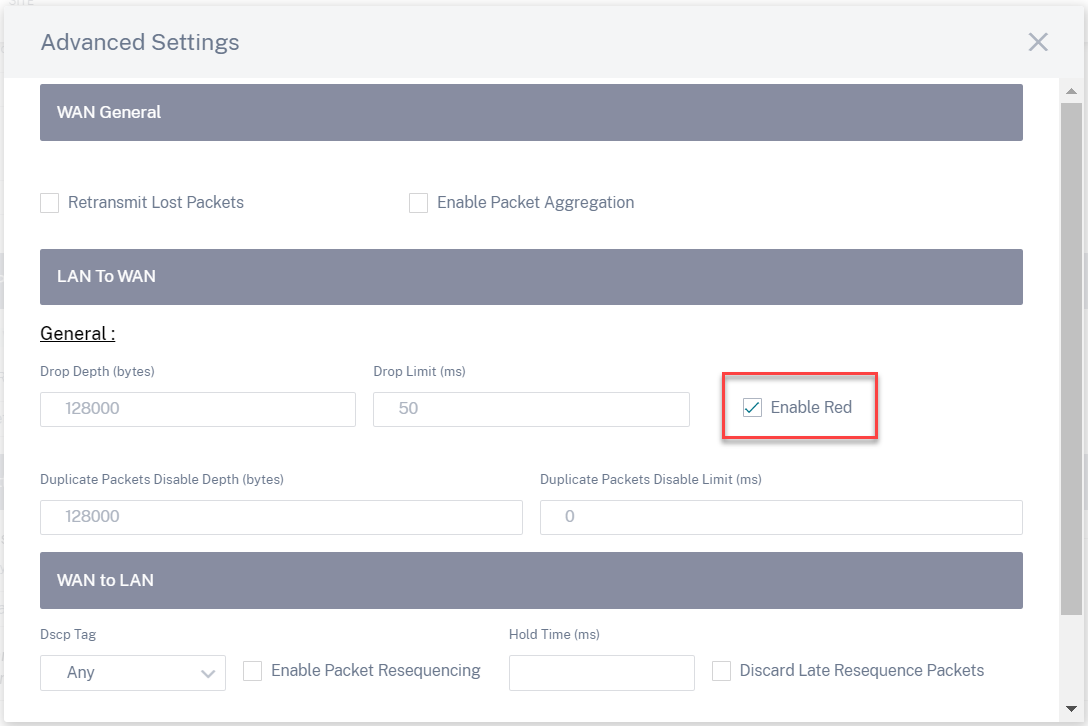The width and height of the screenshot is (1088, 726).
Task: Click the Drop Depth (bytes) field
Action: 198,409
